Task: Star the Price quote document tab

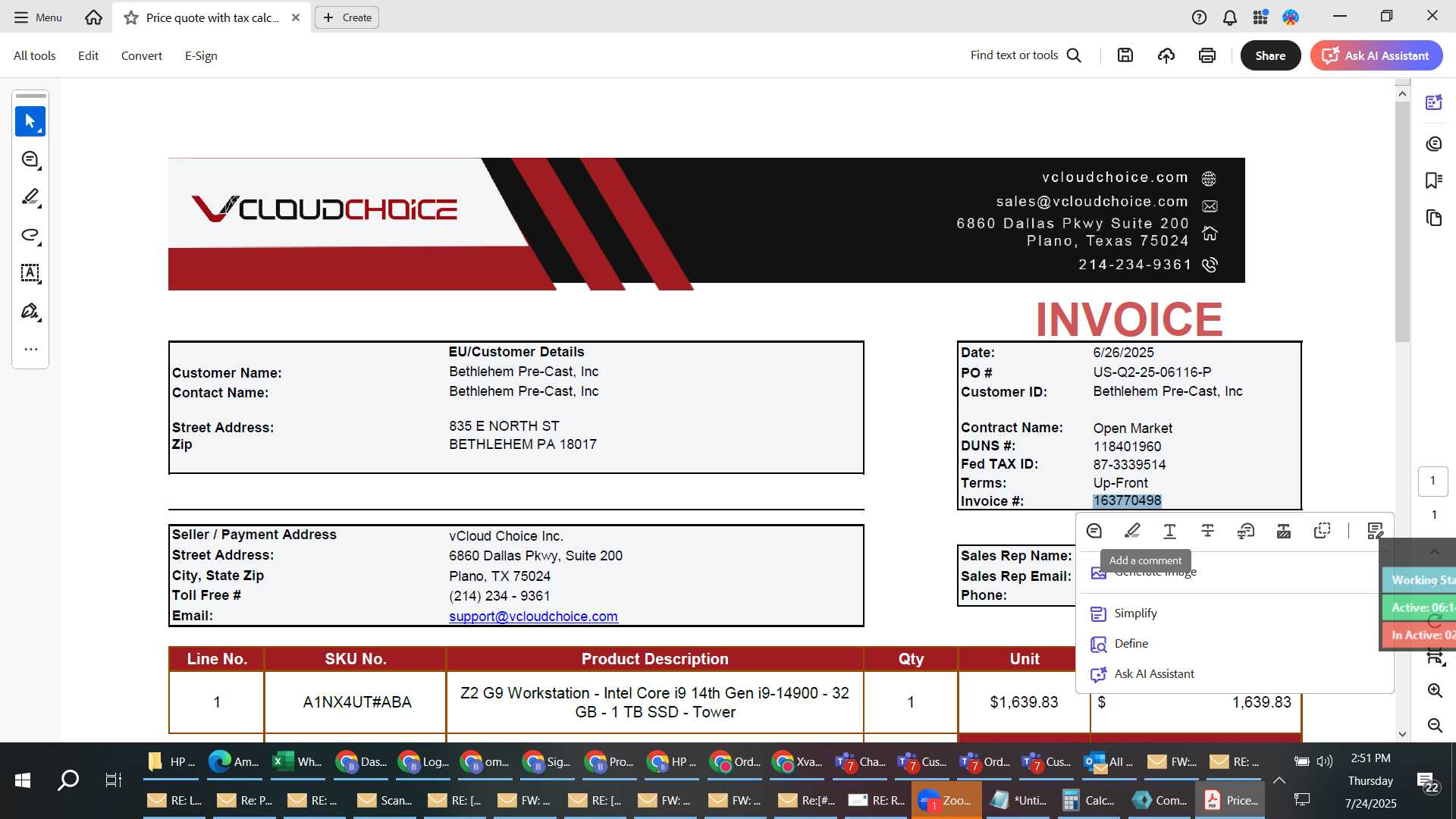Action: pyautogui.click(x=131, y=17)
